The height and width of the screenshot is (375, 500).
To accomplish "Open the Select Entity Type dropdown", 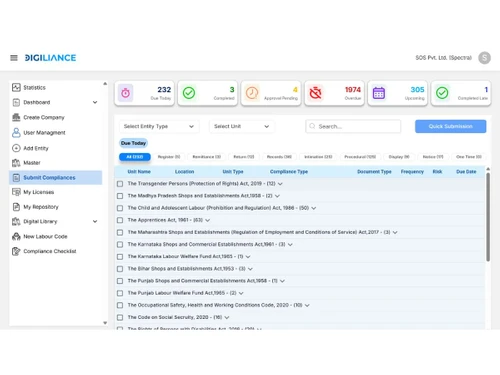I will [x=159, y=126].
